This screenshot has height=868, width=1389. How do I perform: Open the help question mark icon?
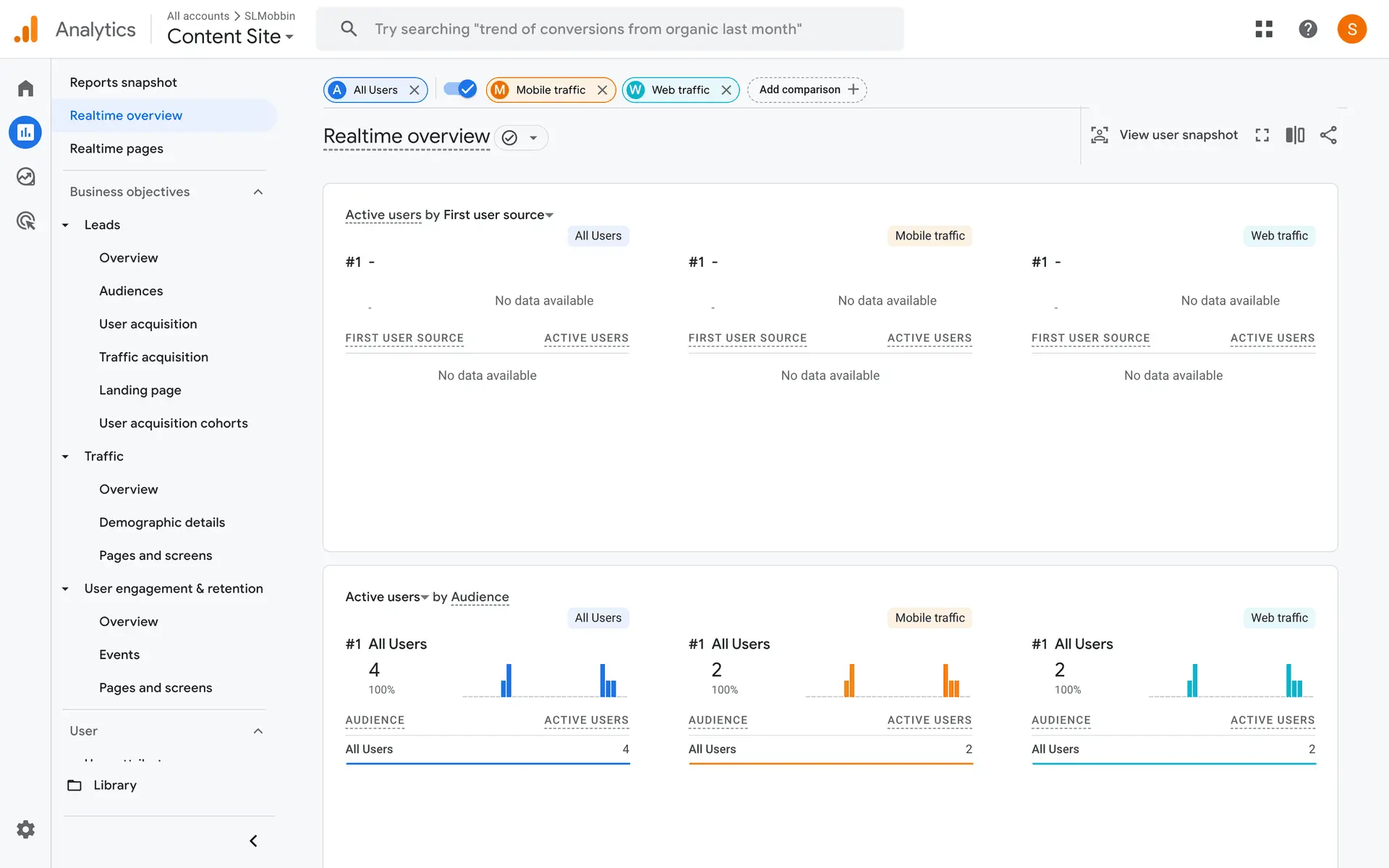pyautogui.click(x=1308, y=29)
